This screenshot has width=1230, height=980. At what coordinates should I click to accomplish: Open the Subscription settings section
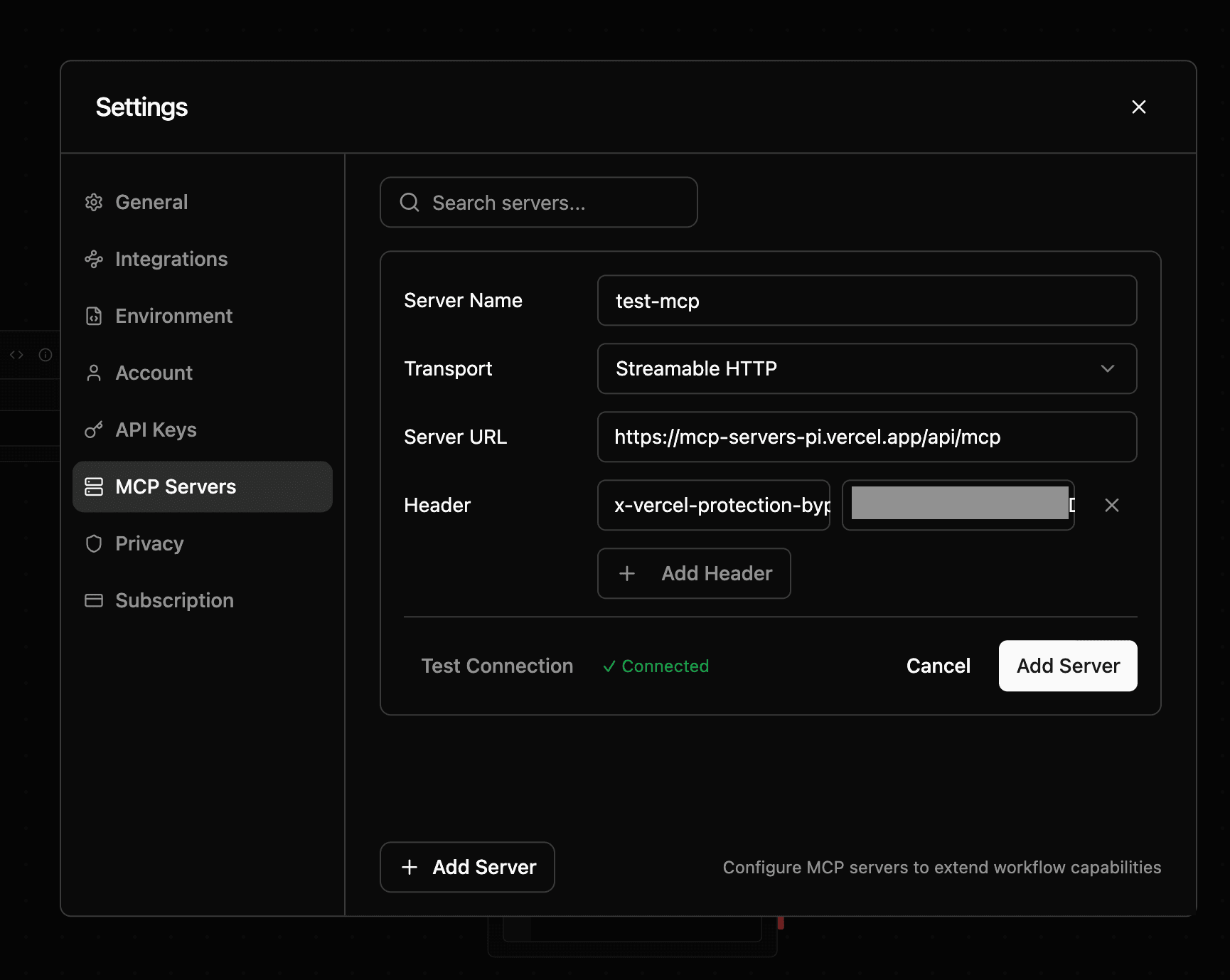[x=175, y=600]
